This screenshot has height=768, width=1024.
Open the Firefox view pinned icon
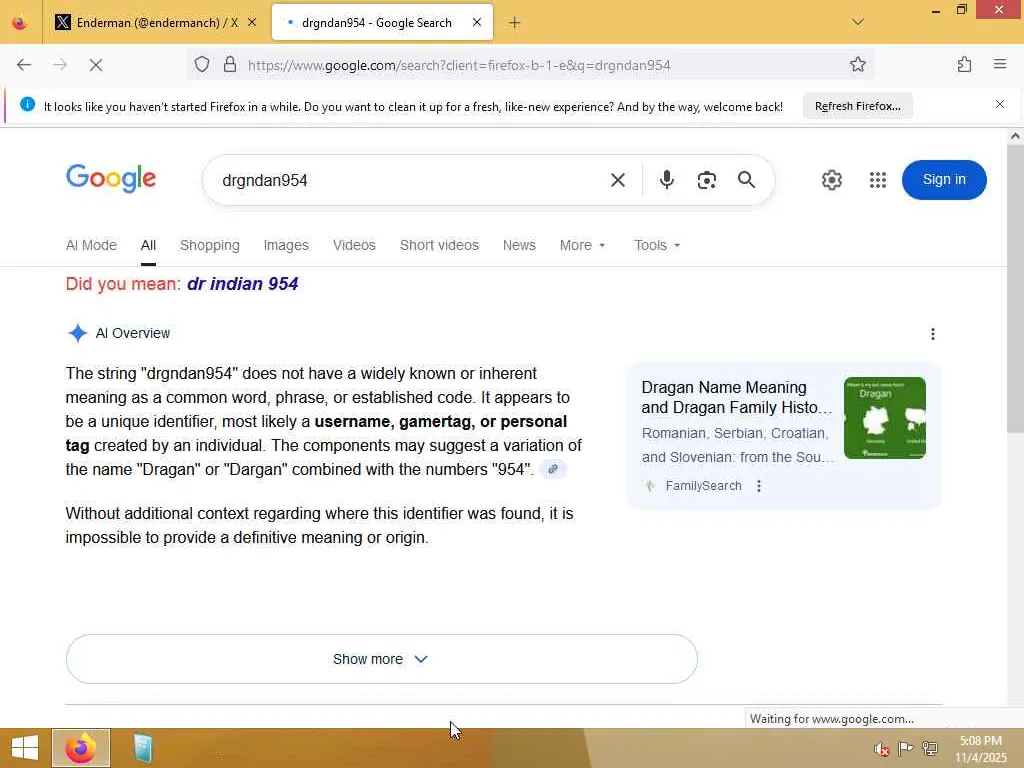pyautogui.click(x=20, y=23)
